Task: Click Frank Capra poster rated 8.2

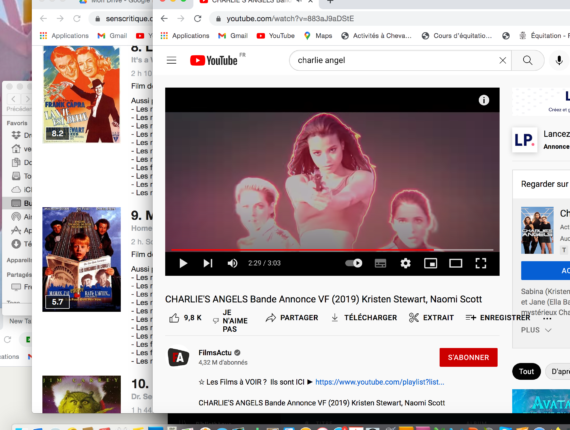Action: click(x=81, y=94)
